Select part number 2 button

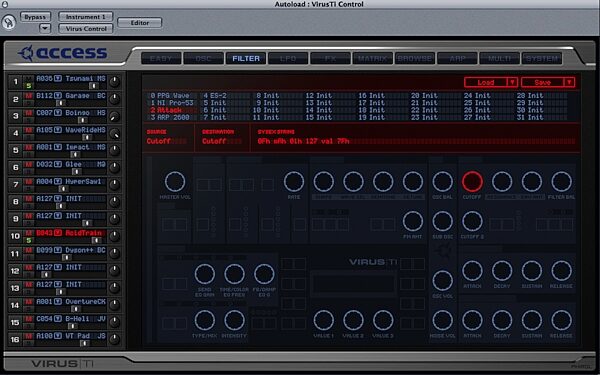click(15, 99)
